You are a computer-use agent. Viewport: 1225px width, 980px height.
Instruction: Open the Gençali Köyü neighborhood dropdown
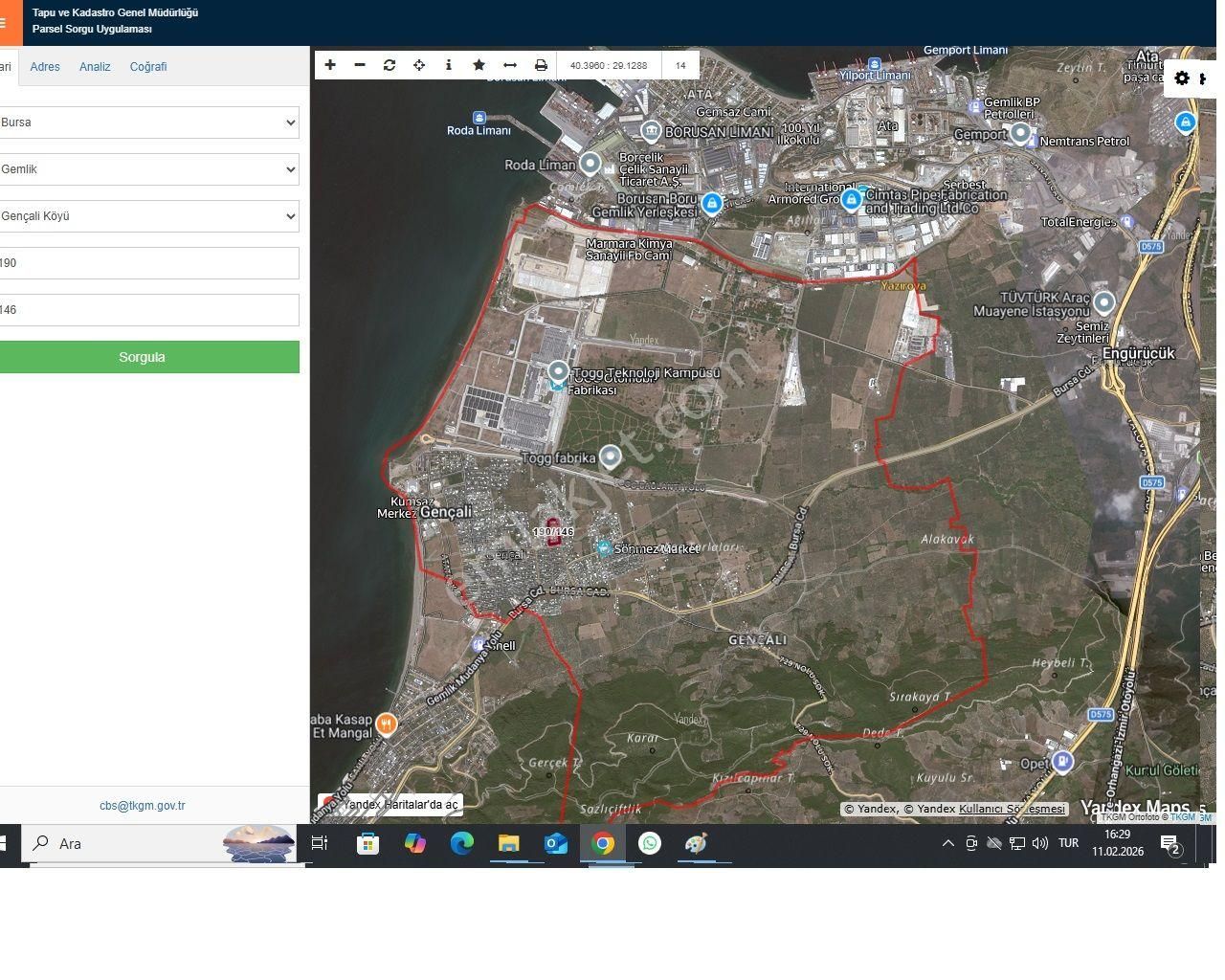click(149, 216)
